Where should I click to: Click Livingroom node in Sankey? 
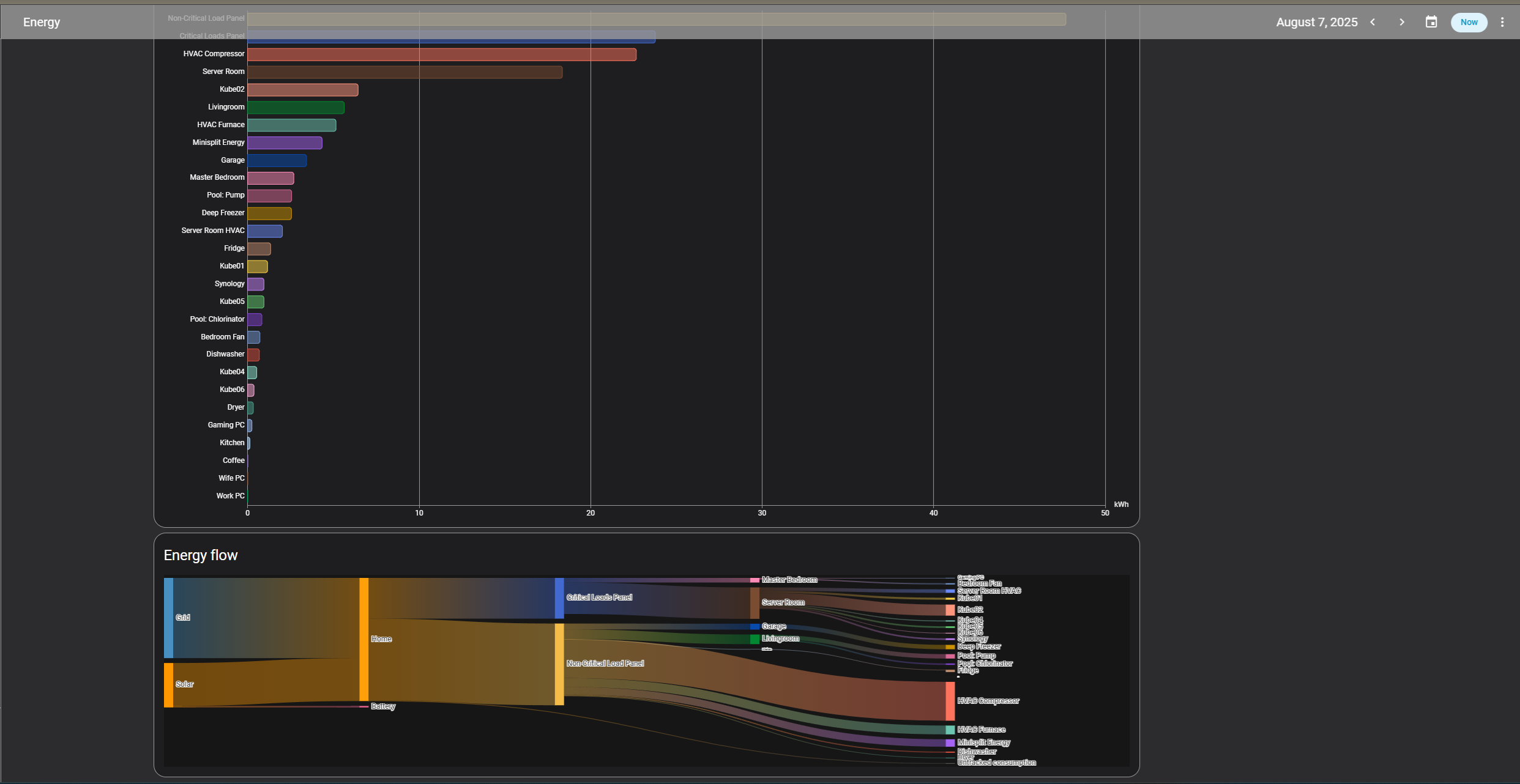[754, 639]
